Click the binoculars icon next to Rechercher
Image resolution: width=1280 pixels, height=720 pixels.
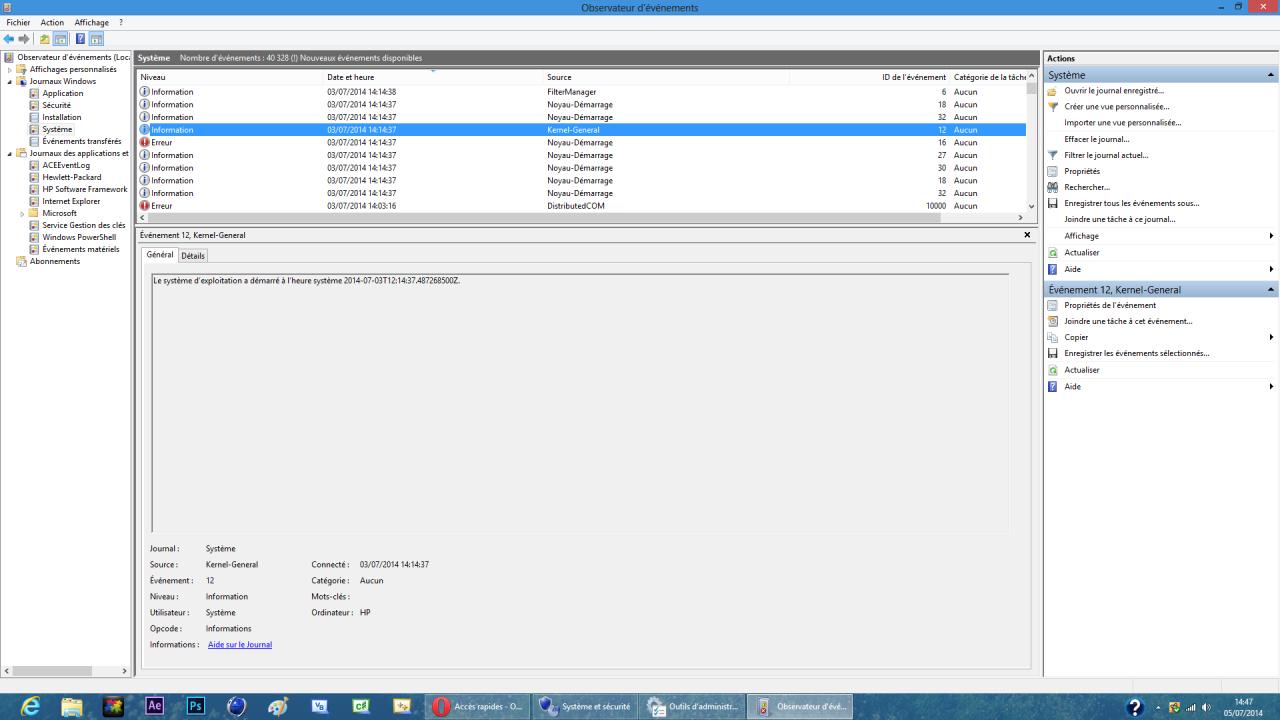1052,187
